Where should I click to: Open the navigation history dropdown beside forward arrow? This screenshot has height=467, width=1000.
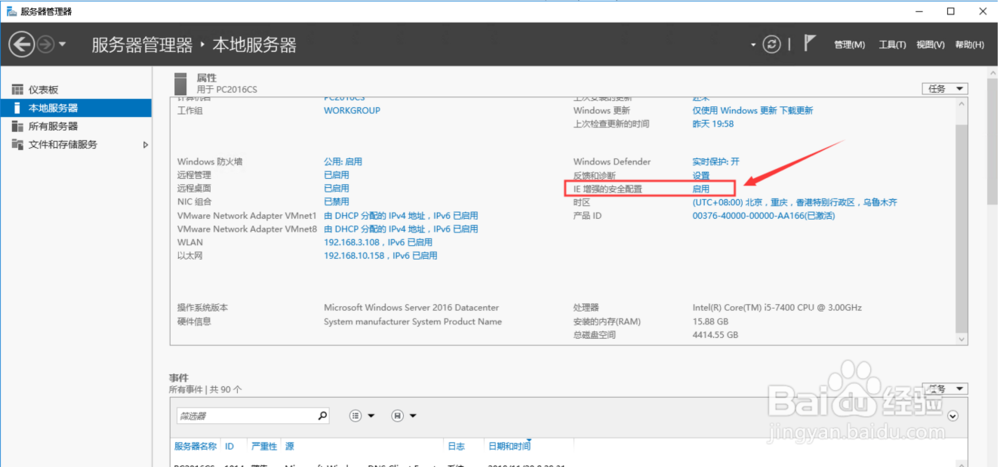[x=62, y=44]
